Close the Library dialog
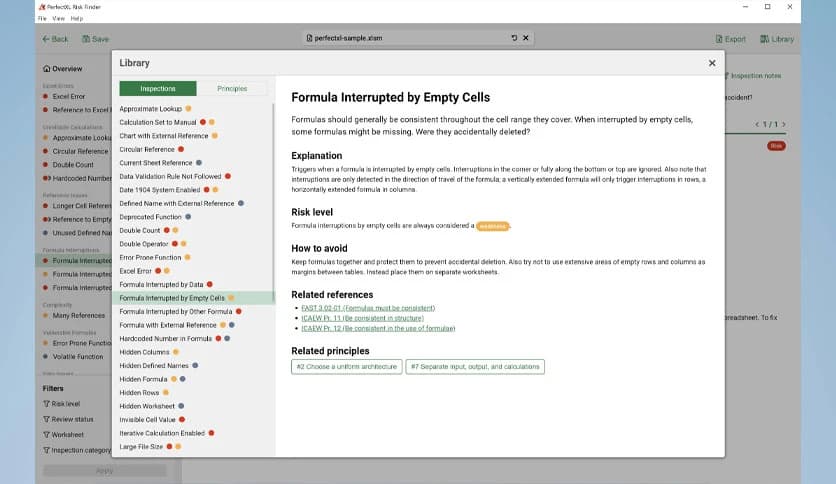 click(712, 63)
